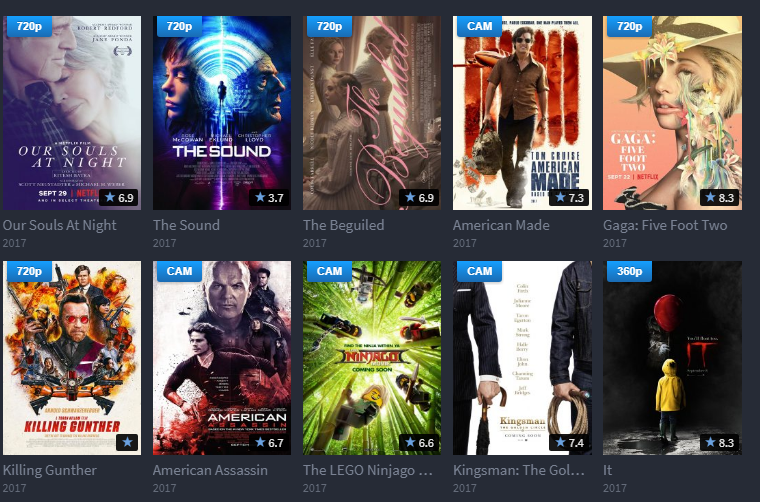
Task: Open the American Made poster
Action: pos(522,113)
